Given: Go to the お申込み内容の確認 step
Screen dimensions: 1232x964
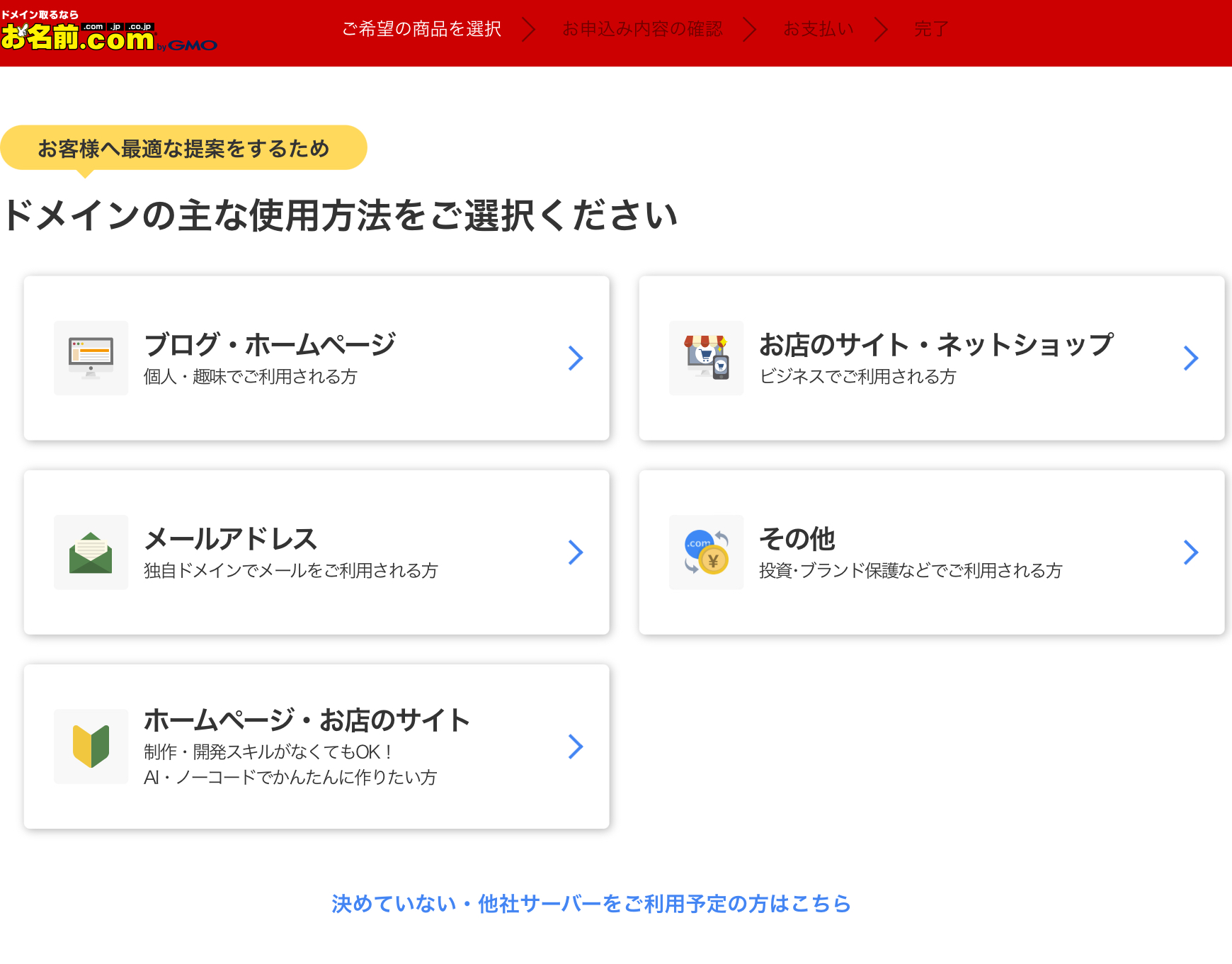Looking at the screenshot, I should coord(642,29).
